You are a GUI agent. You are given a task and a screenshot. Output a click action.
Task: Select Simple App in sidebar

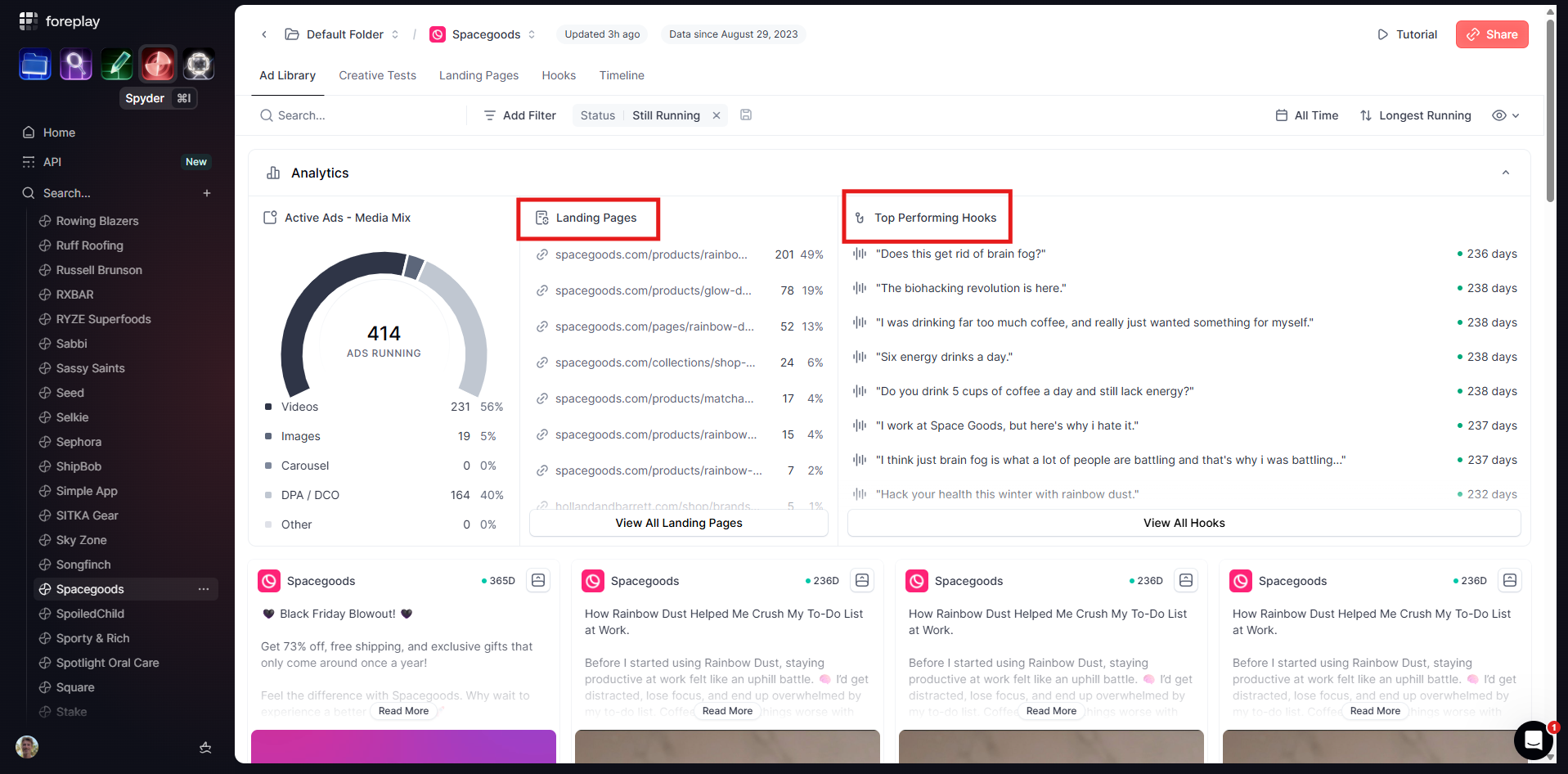(87, 491)
